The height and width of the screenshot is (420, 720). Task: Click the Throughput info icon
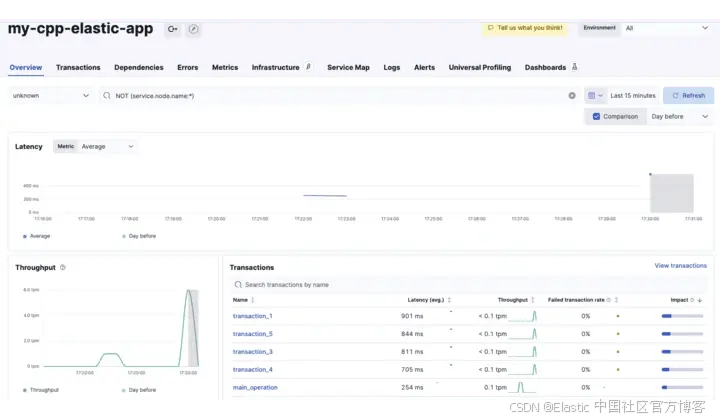point(63,267)
